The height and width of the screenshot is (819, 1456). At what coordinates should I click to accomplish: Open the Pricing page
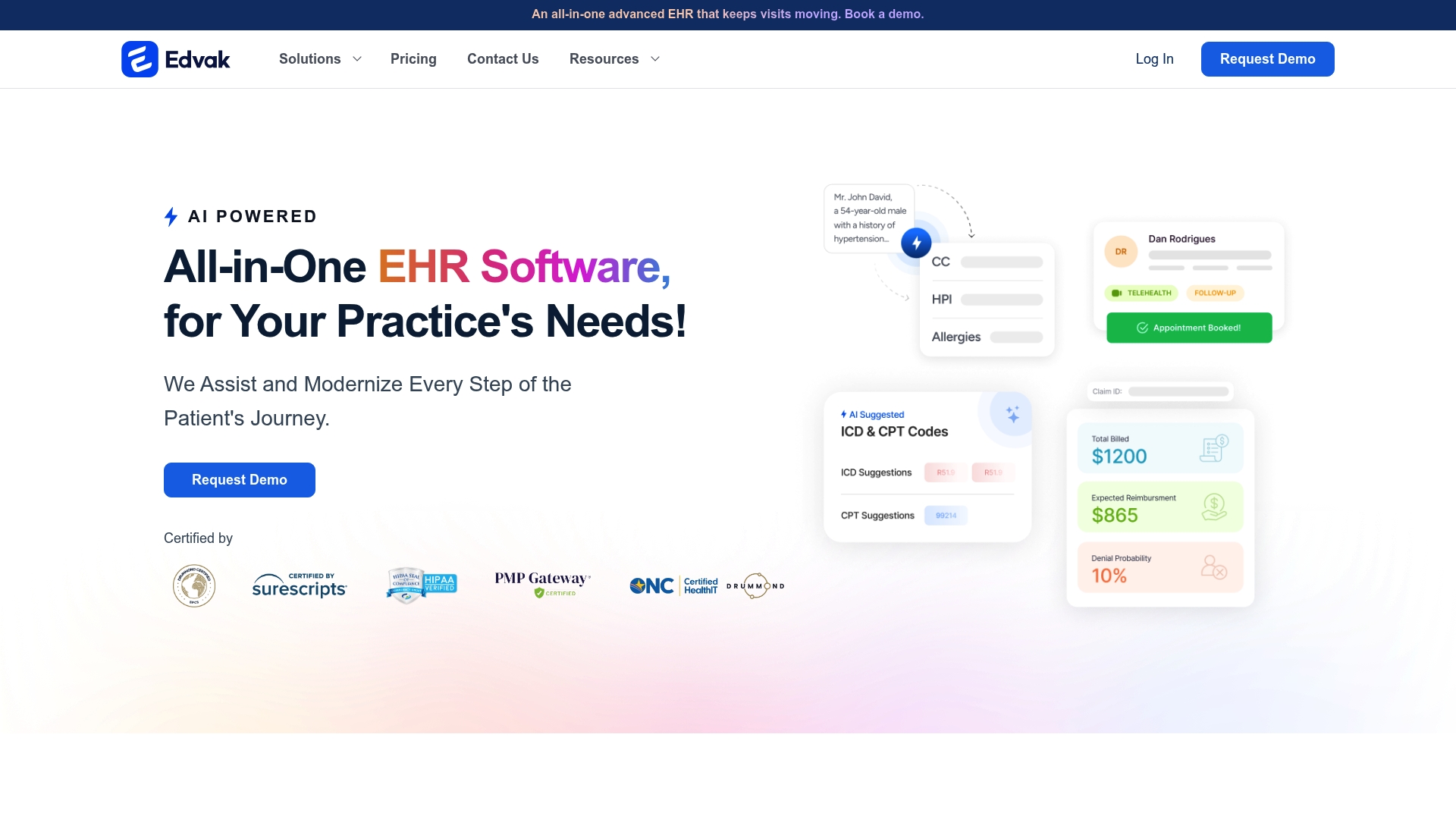tap(413, 59)
